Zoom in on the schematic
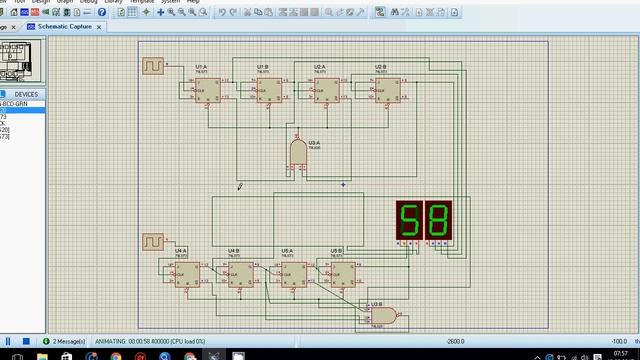 point(171,12)
